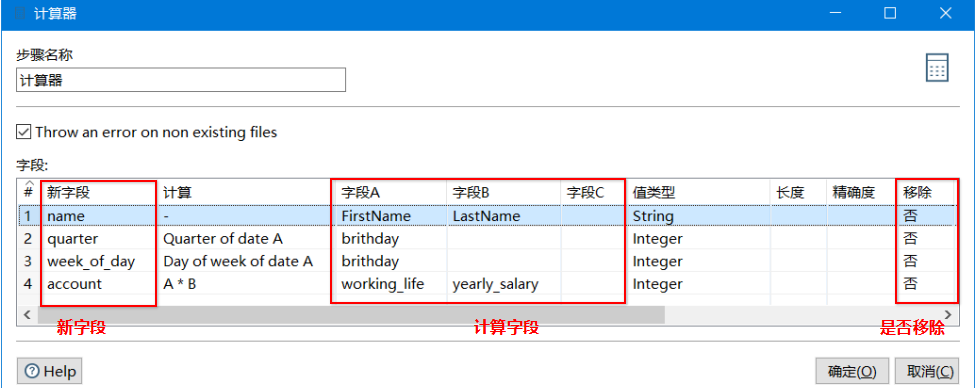Click the Help button
978x388 pixels.
coord(50,372)
